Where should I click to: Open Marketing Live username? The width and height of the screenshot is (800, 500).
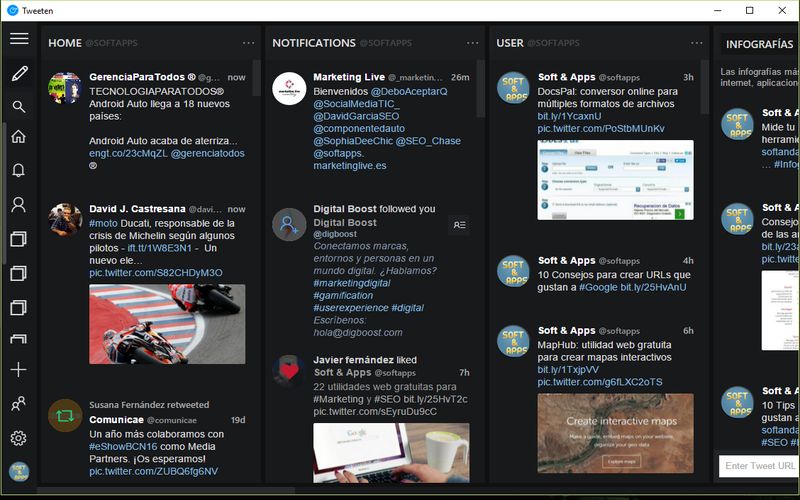pos(349,77)
